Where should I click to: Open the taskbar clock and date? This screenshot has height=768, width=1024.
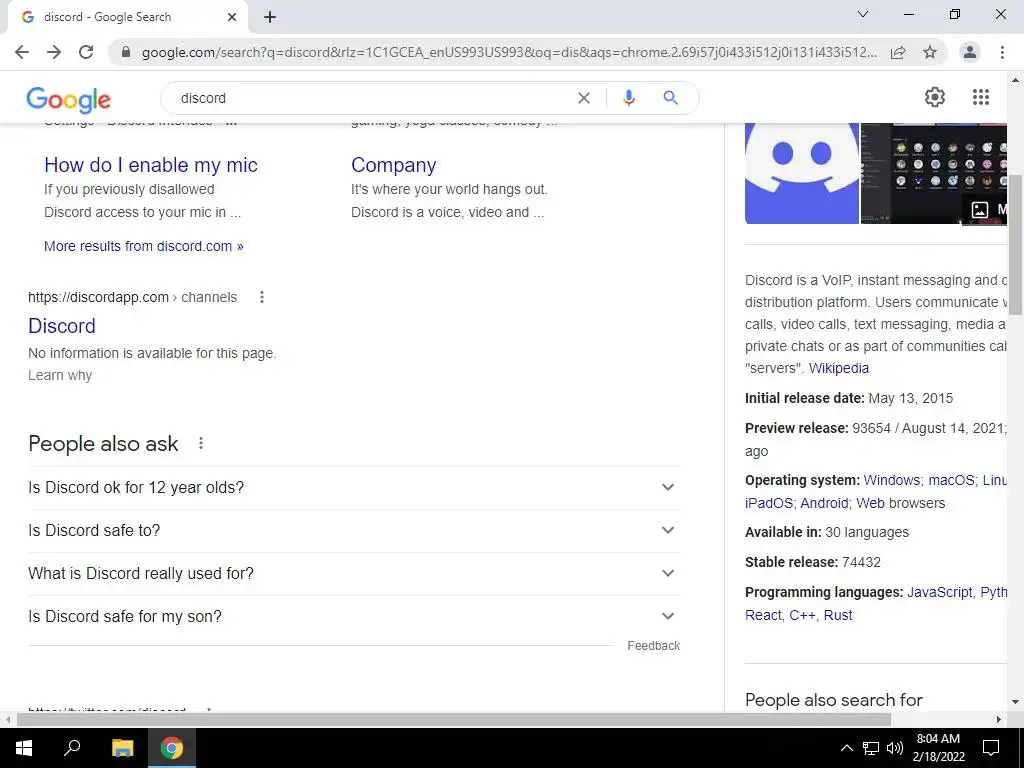938,748
